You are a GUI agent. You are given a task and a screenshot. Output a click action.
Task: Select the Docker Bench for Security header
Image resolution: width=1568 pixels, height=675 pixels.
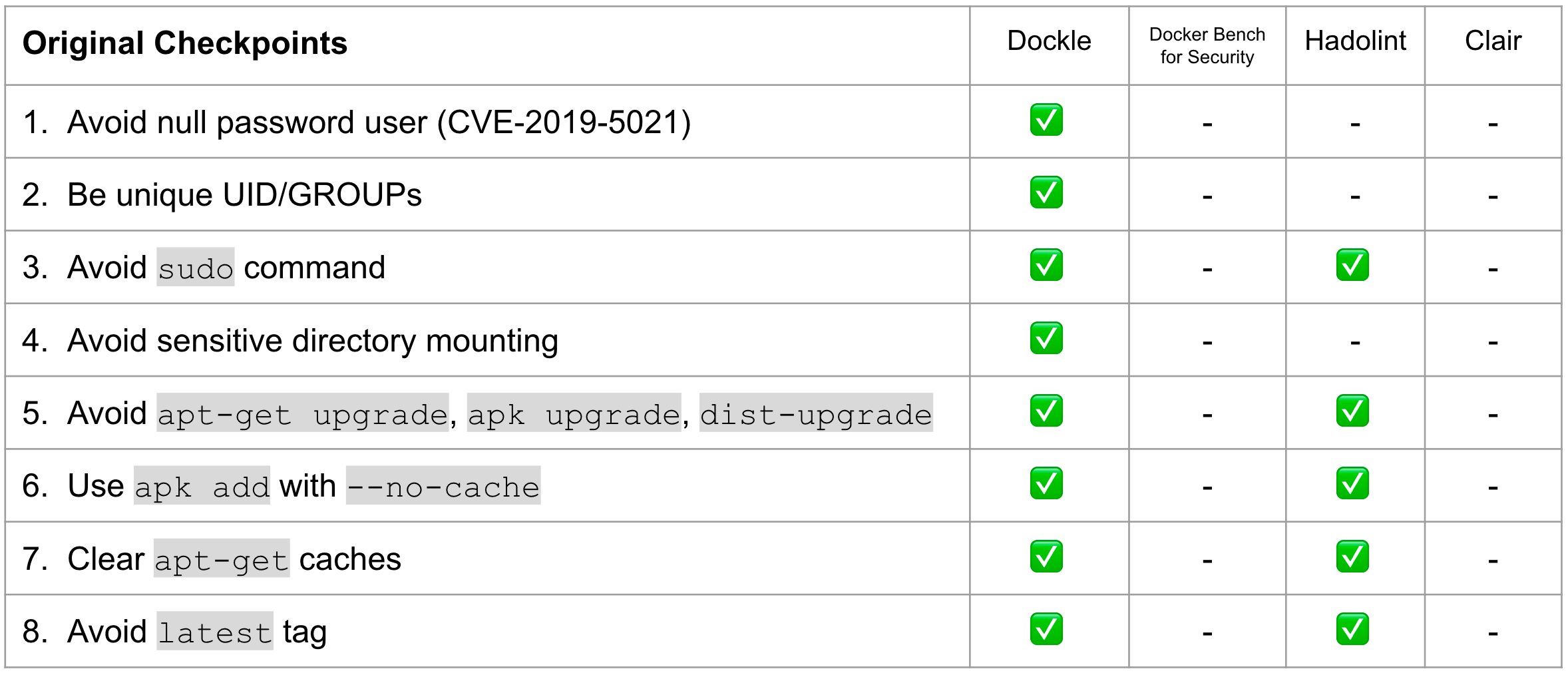1207,46
